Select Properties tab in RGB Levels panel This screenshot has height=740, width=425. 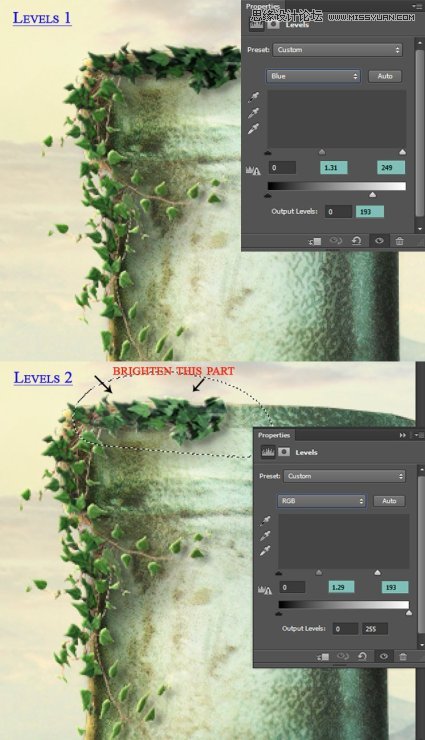coord(274,435)
